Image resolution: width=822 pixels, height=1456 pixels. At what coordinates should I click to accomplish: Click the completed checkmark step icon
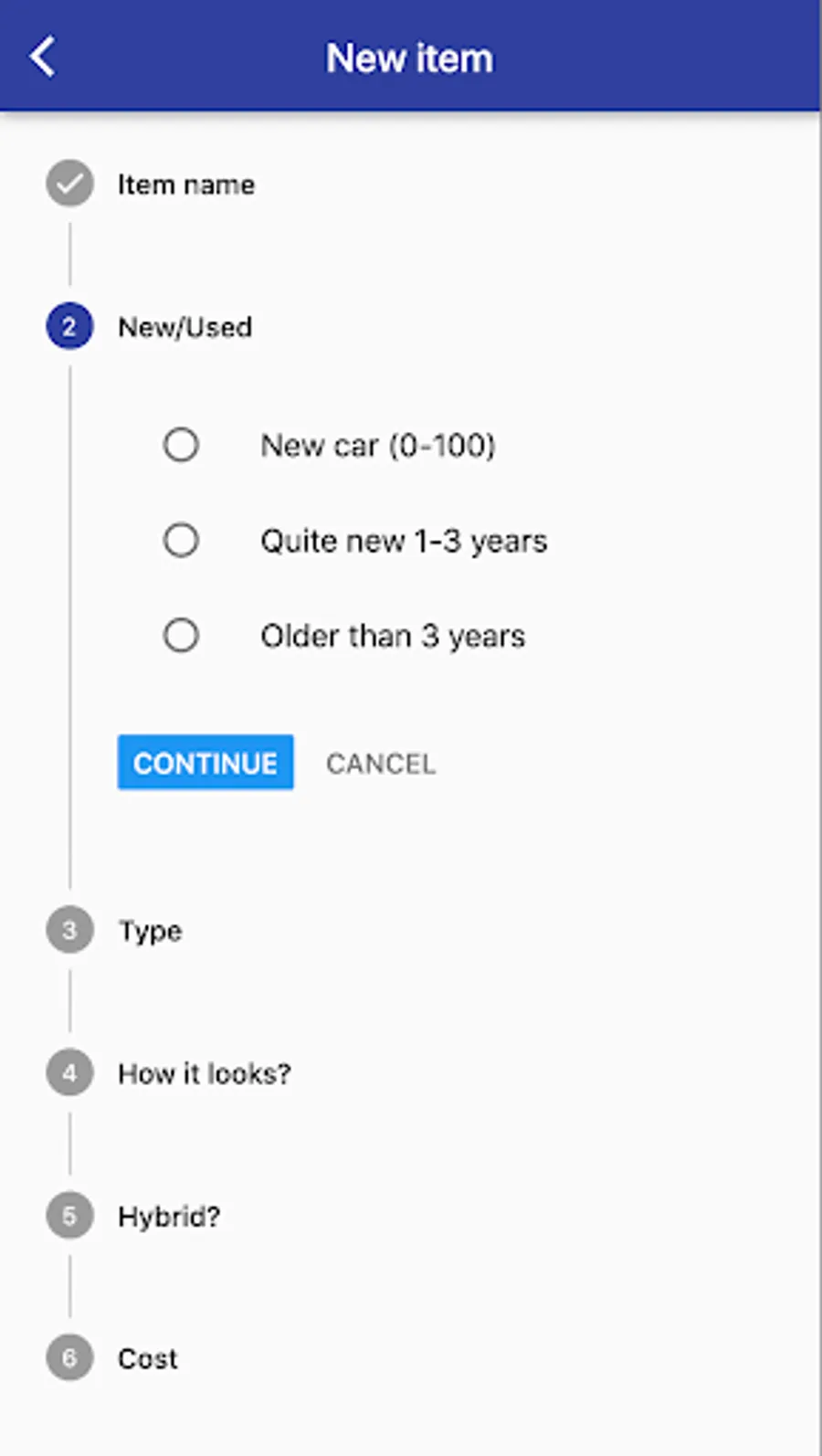[x=69, y=184]
